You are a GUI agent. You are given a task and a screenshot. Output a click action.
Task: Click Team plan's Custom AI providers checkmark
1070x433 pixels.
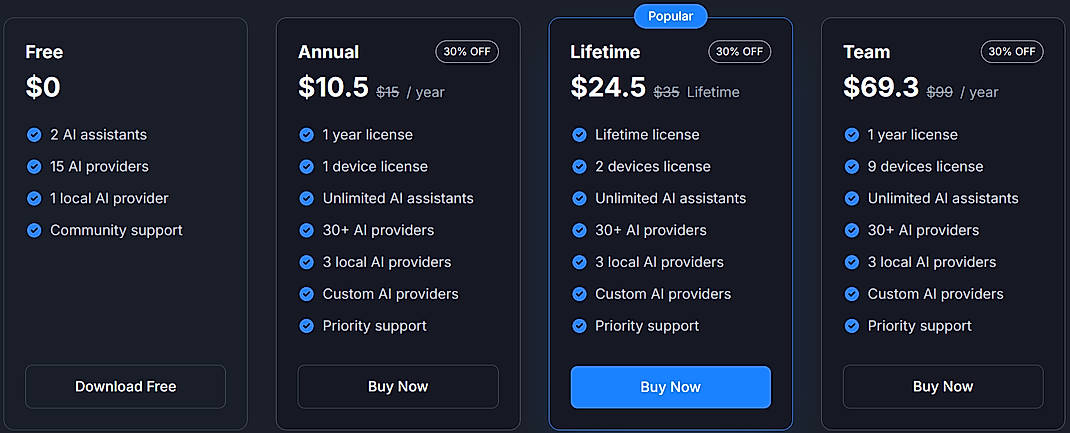click(x=852, y=294)
